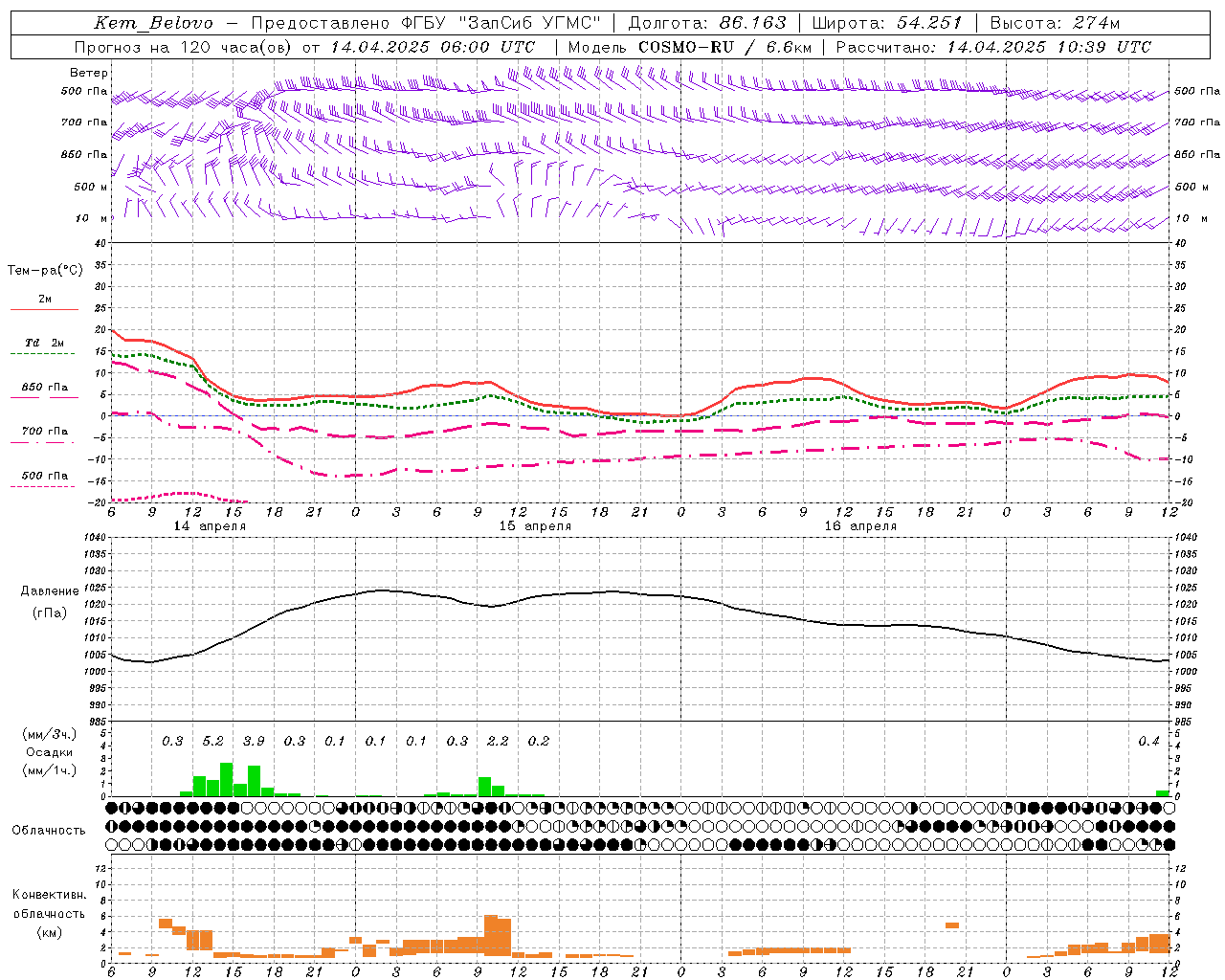Viewport: 1225px width, 980px height.
Task: Click the 700 гПа temperature legend label
Action: 45,432
